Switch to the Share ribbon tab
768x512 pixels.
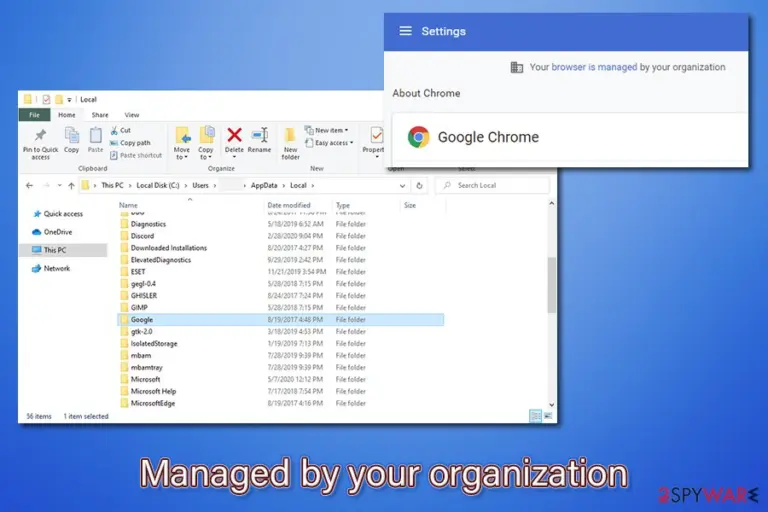coord(100,115)
